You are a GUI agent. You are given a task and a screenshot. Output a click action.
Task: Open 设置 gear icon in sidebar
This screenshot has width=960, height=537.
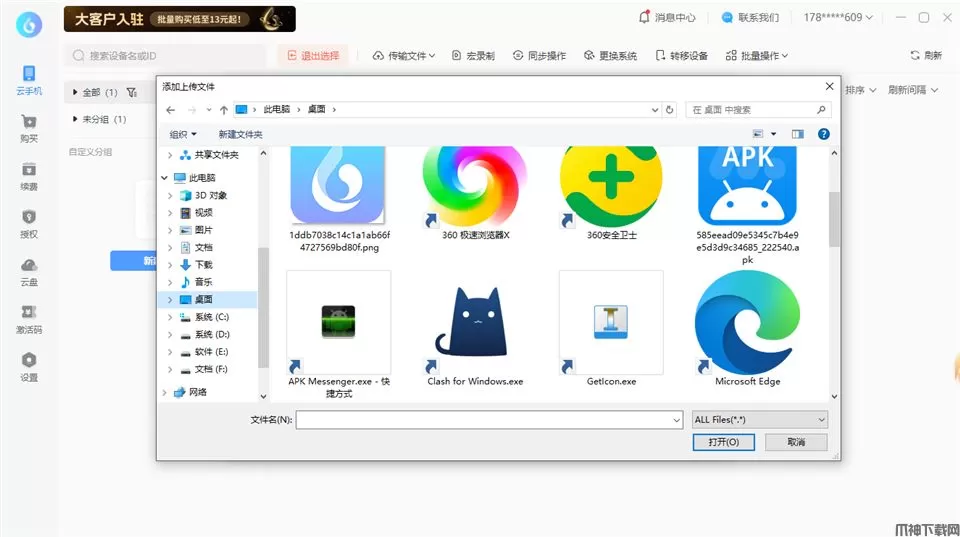pyautogui.click(x=28, y=361)
